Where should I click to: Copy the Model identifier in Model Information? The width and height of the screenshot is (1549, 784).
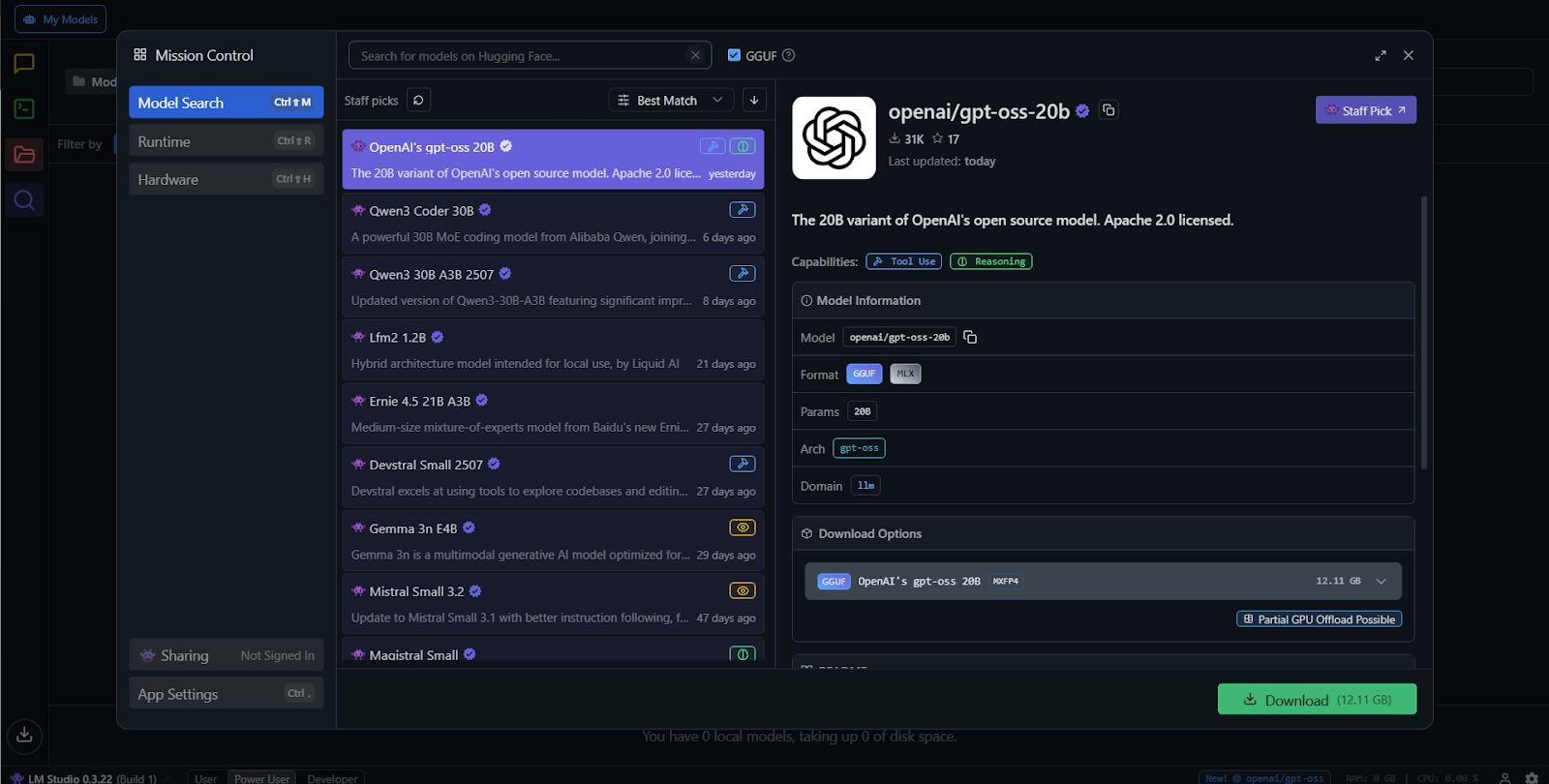pos(970,337)
